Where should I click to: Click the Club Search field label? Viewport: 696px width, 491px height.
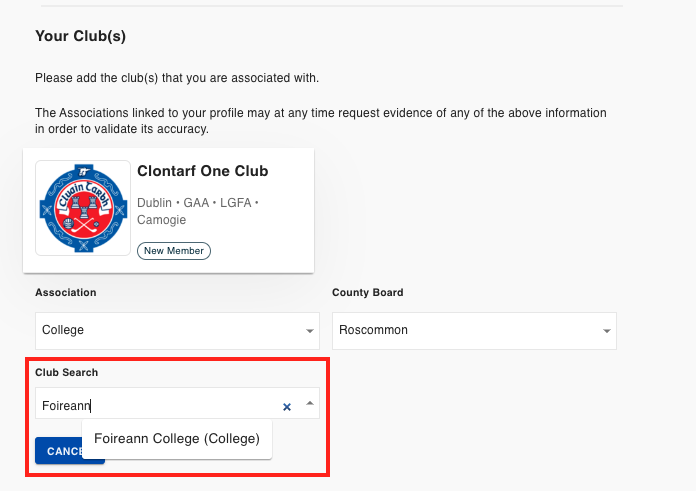pos(67,372)
